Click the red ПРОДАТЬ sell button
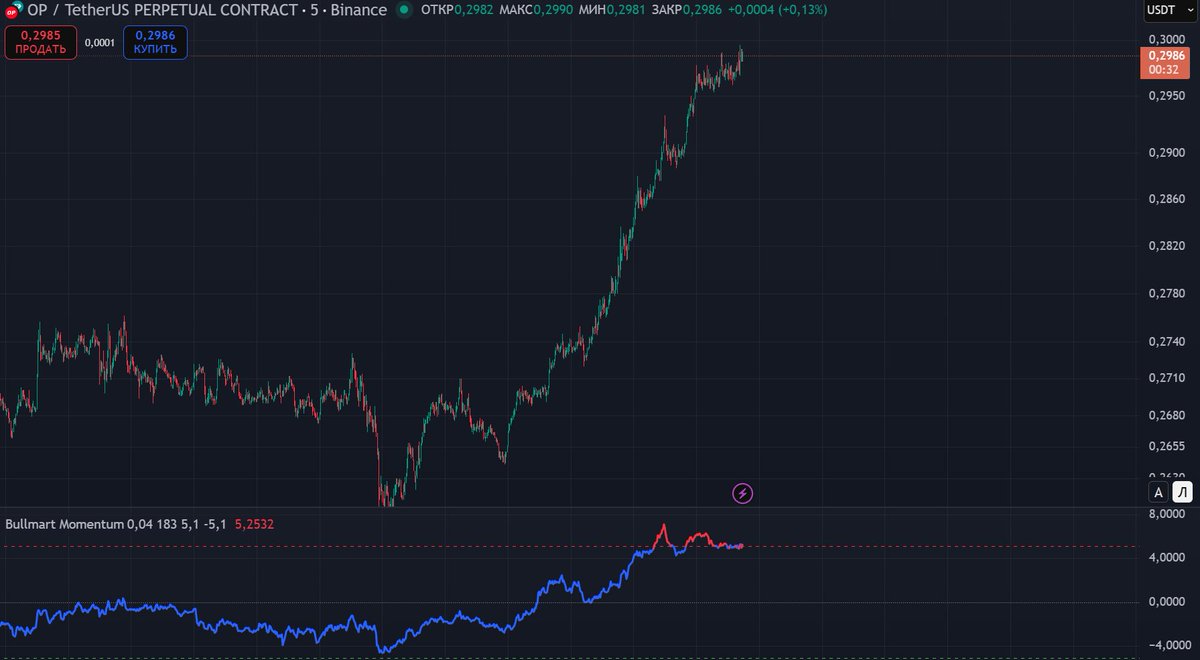 tap(41, 42)
